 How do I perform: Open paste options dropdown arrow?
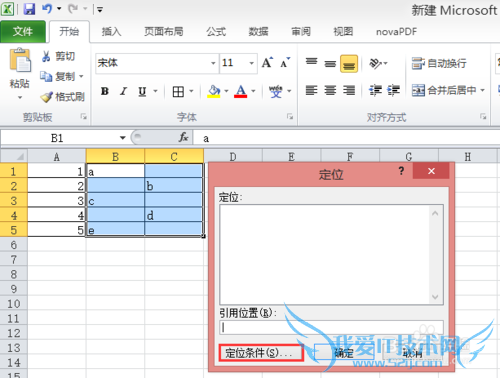coord(20,98)
